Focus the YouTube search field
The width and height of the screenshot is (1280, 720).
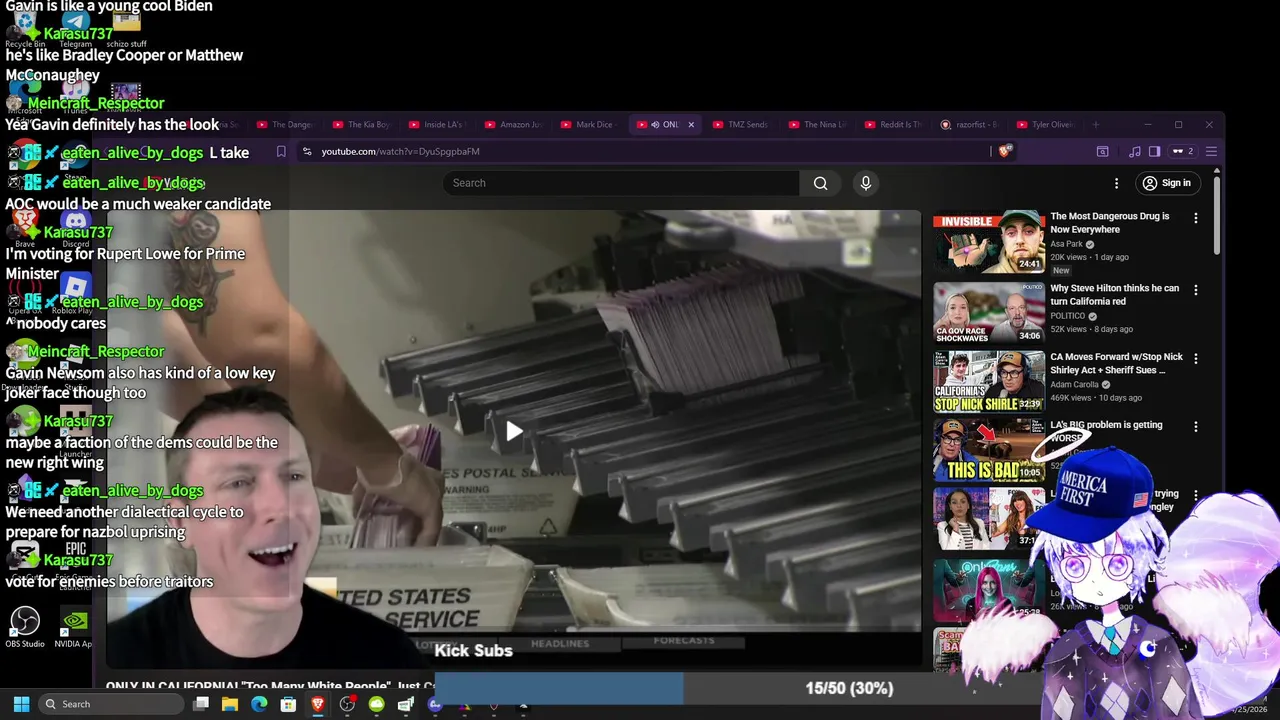pos(621,183)
